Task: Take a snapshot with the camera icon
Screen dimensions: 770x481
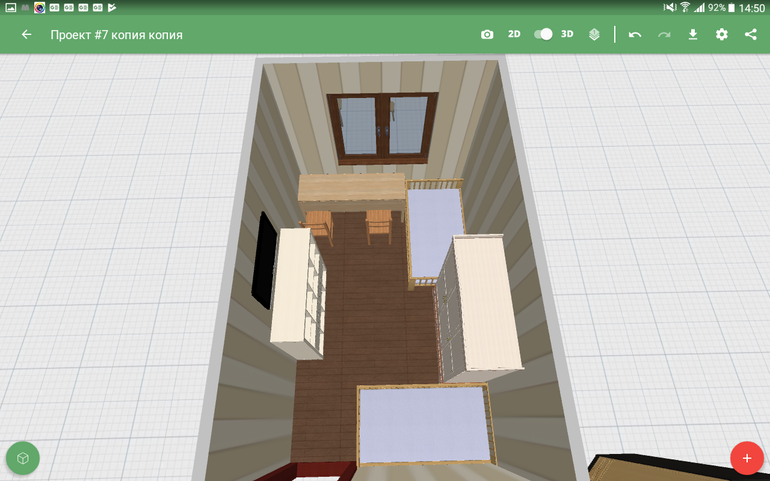Action: 487,35
